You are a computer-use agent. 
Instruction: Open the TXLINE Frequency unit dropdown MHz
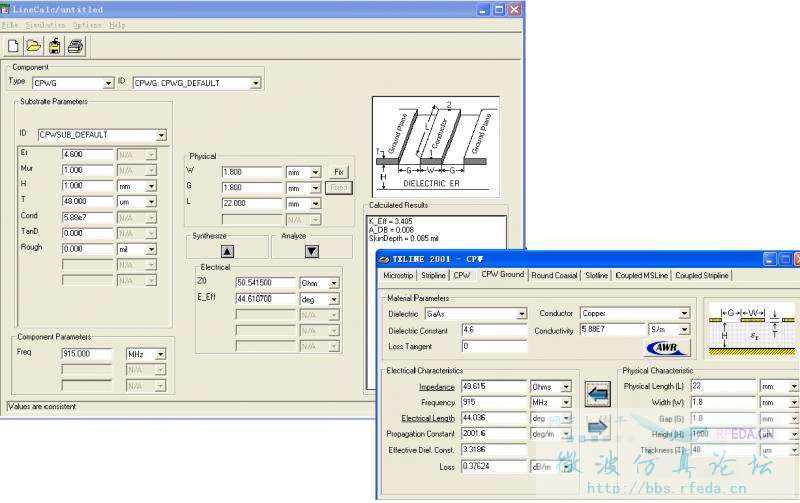[x=566, y=403]
